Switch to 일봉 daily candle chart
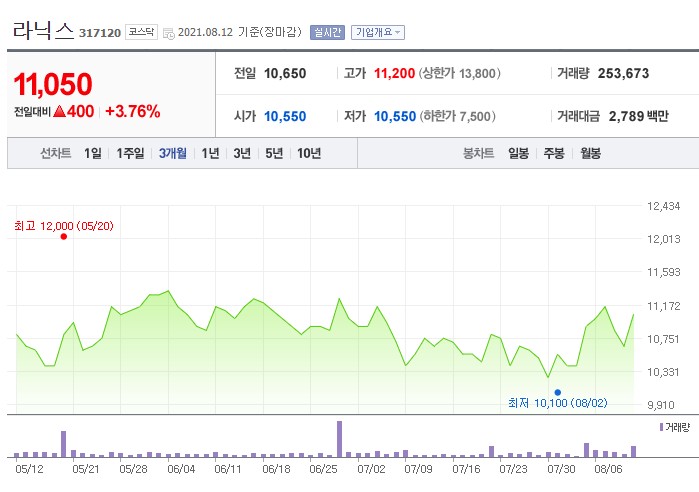This screenshot has width=699, height=492. coord(518,153)
